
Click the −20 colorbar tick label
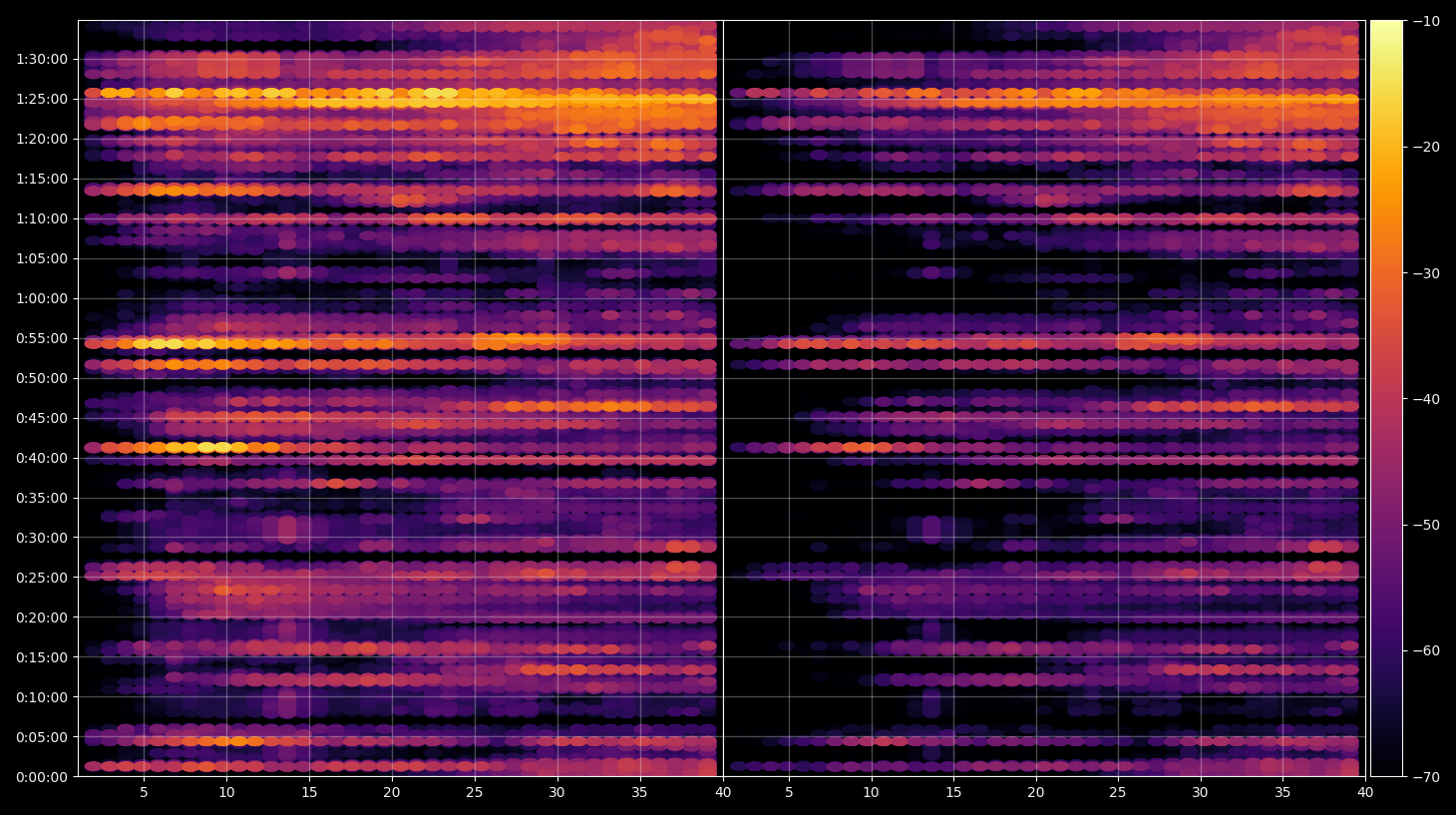(1426, 147)
